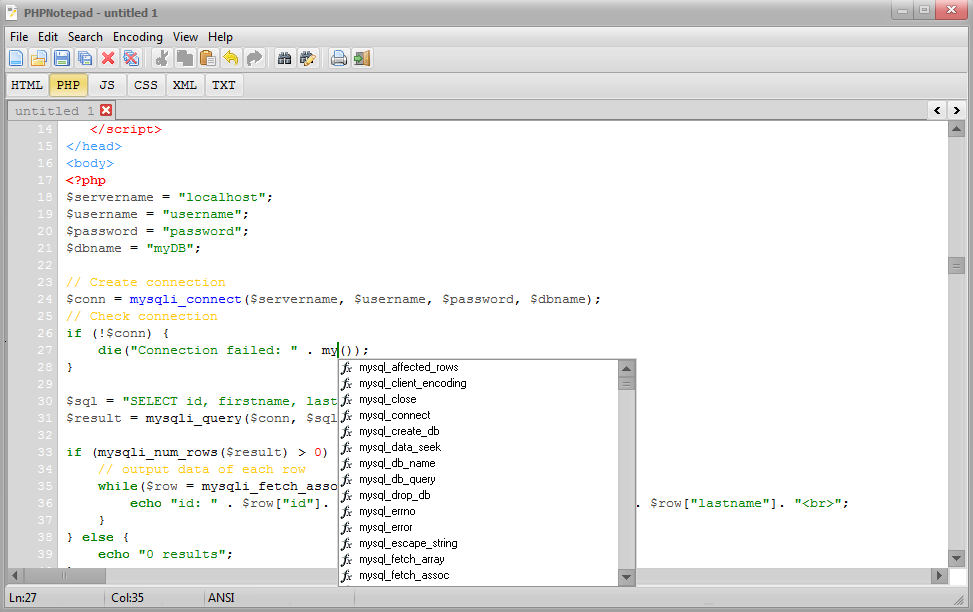The height and width of the screenshot is (612, 973).
Task: Click the <?php tag on line 17
Action: tap(86, 181)
